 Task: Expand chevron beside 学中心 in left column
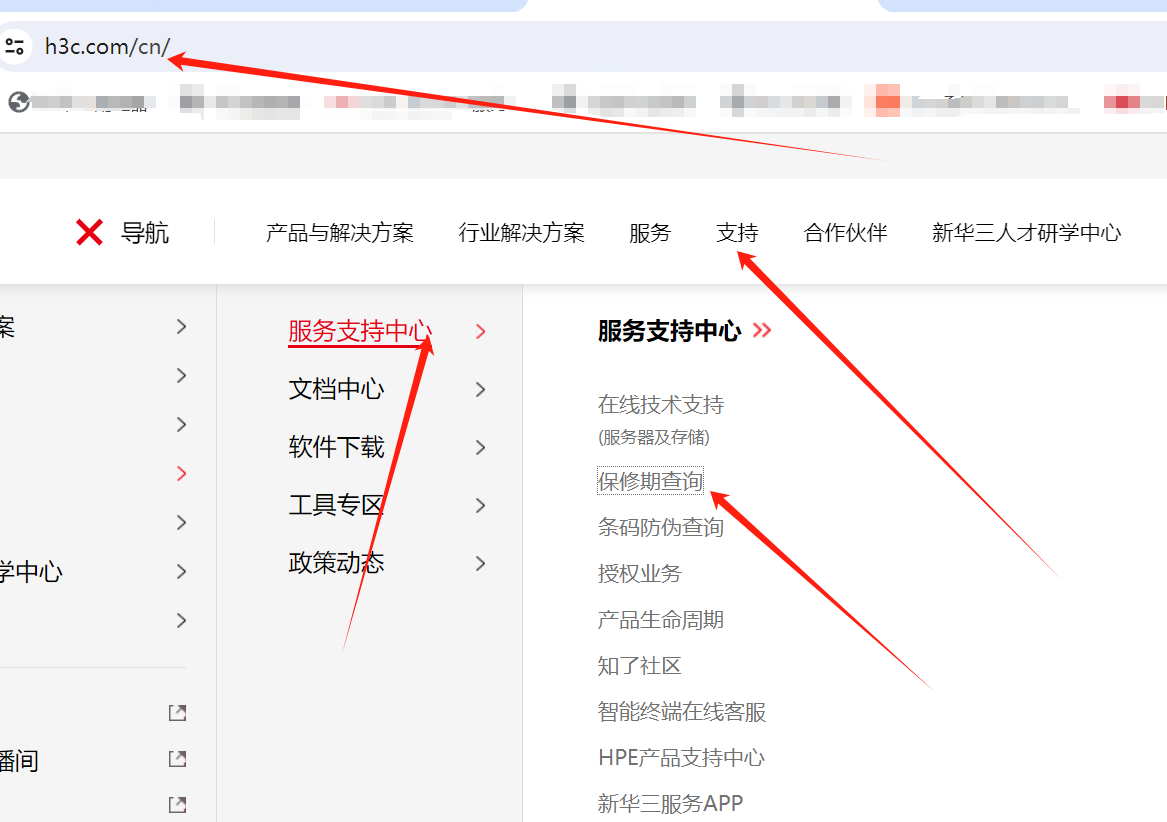[x=182, y=572]
